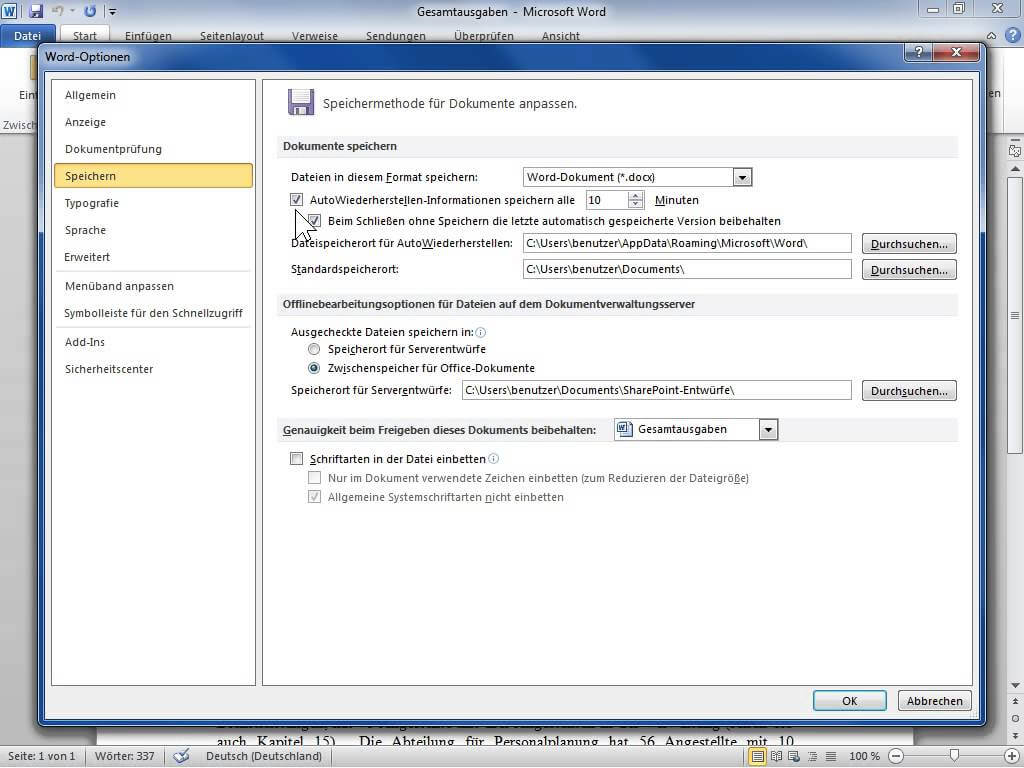Click the zoom slider handle in status bar
This screenshot has width=1024, height=768.
coord(954,756)
